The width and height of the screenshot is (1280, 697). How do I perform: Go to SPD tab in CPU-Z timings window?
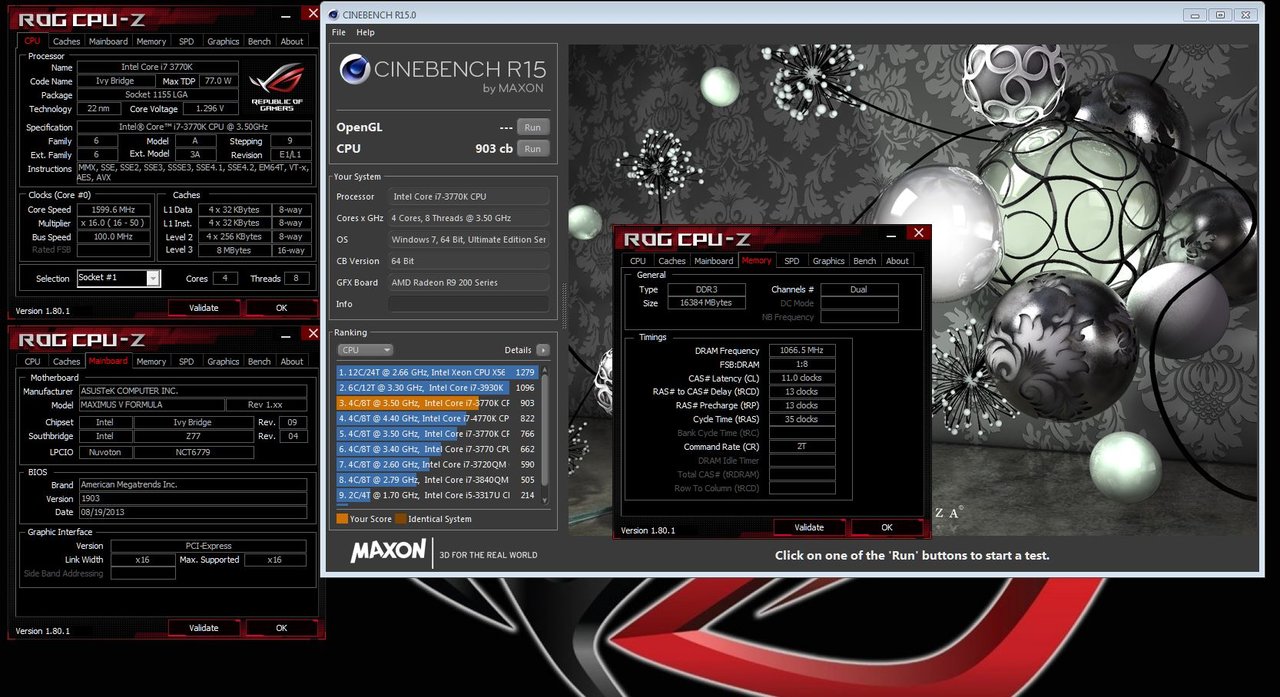pos(792,260)
